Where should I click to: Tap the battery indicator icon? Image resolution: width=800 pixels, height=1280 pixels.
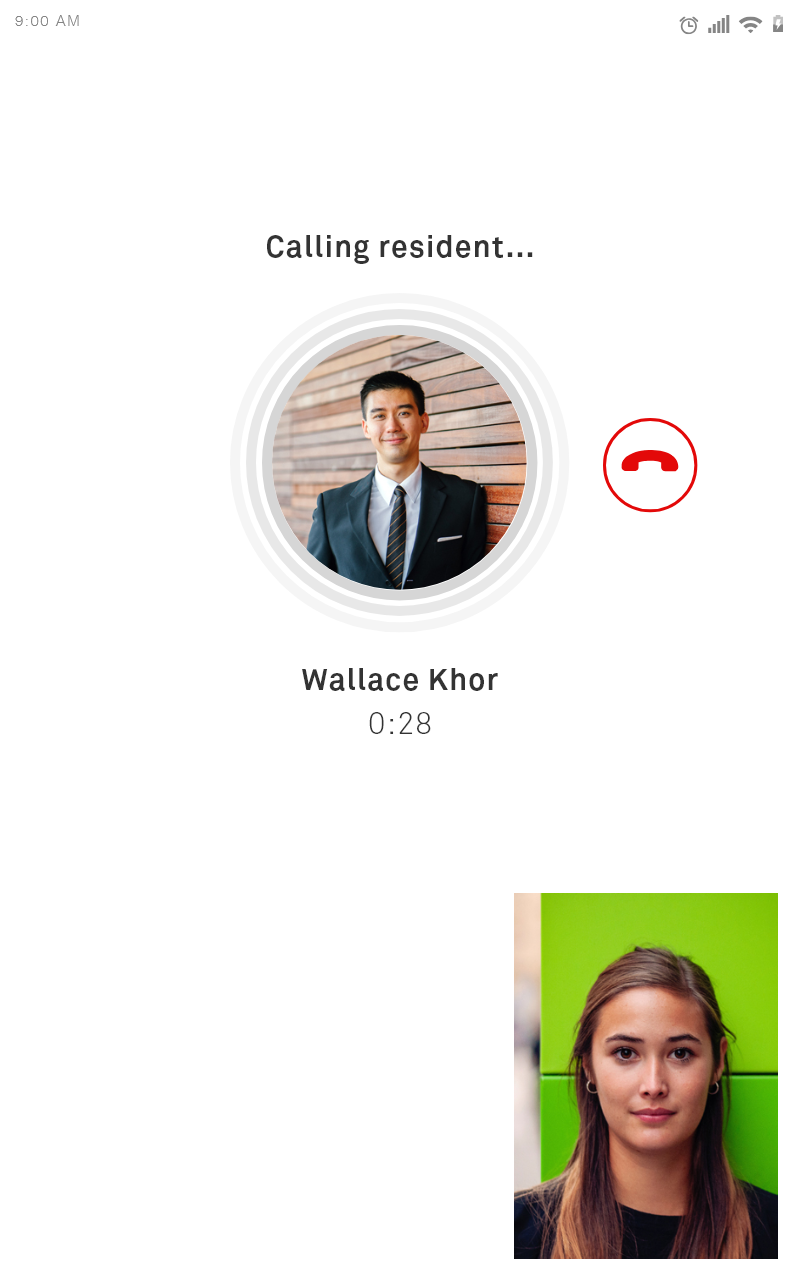click(x=778, y=25)
